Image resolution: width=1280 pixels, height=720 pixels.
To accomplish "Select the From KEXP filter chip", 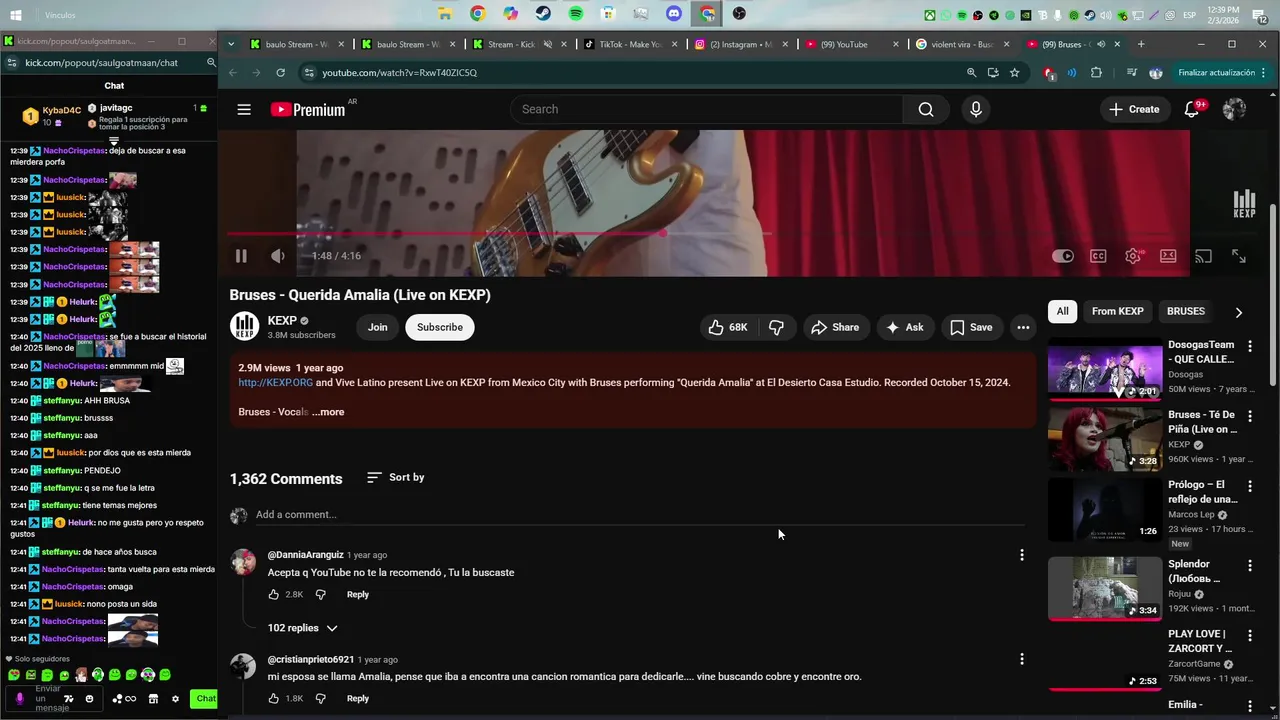I will [x=1117, y=311].
